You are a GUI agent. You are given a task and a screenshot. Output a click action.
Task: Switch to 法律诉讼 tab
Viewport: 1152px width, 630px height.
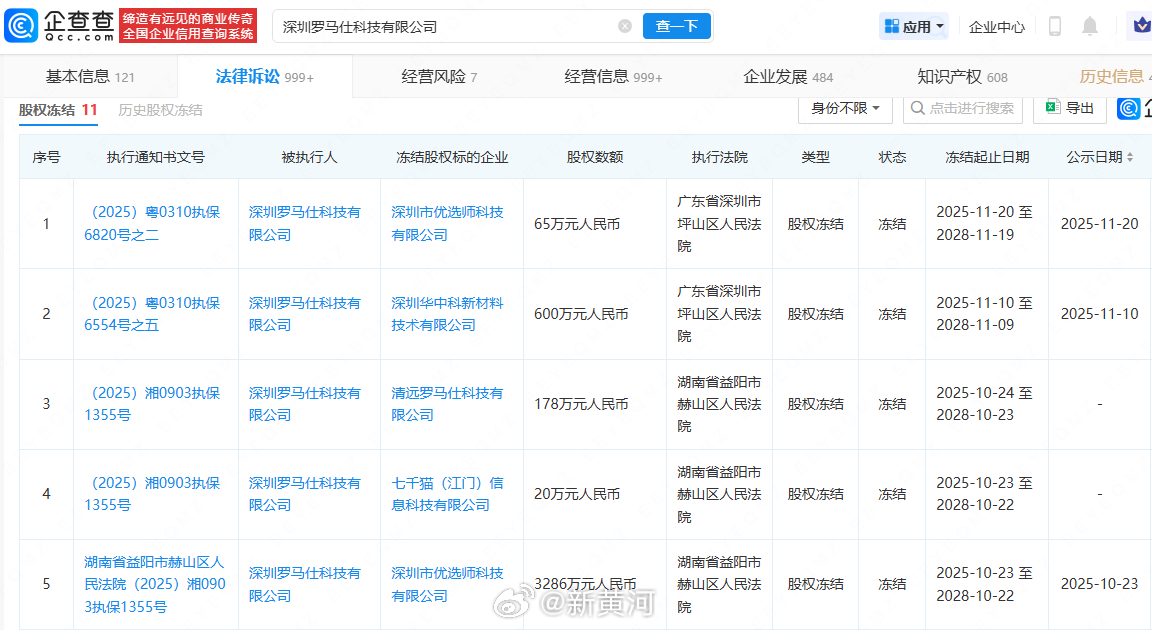264,76
